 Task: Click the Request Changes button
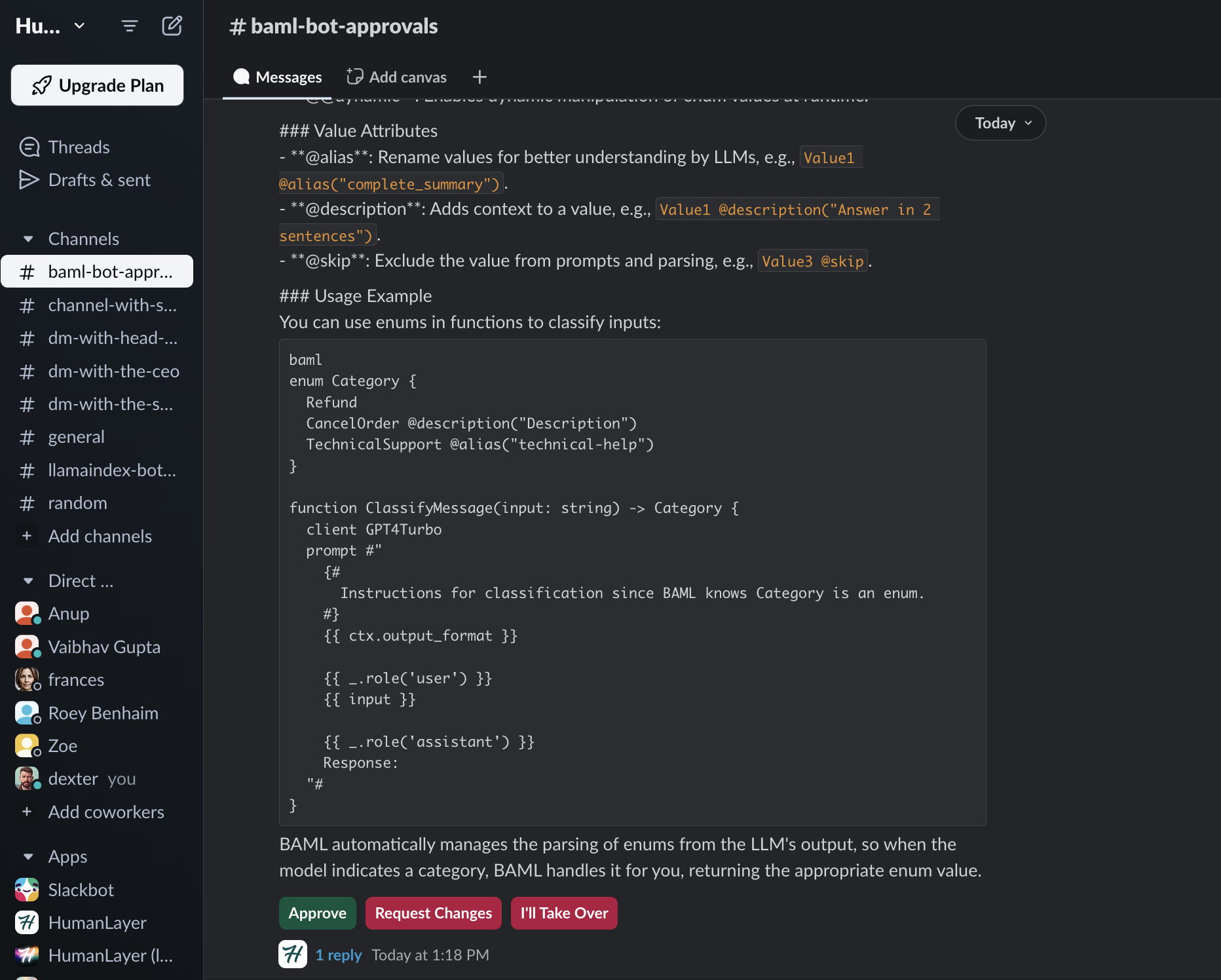(x=433, y=913)
